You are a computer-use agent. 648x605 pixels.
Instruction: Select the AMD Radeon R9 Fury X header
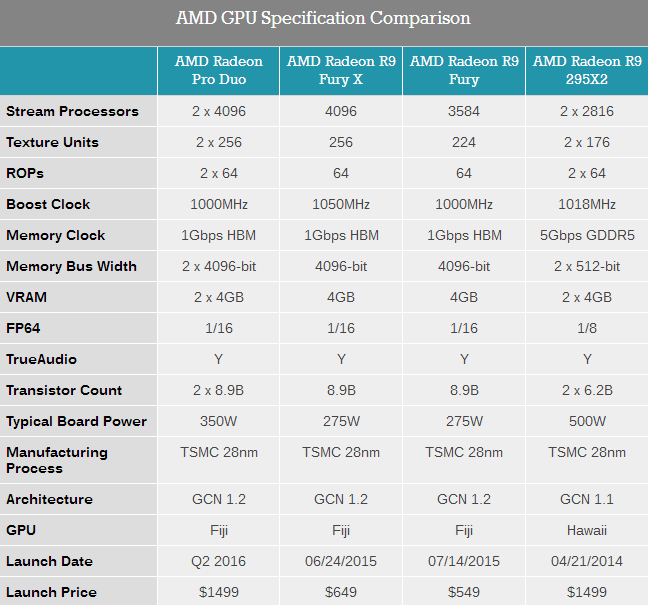pos(341,70)
